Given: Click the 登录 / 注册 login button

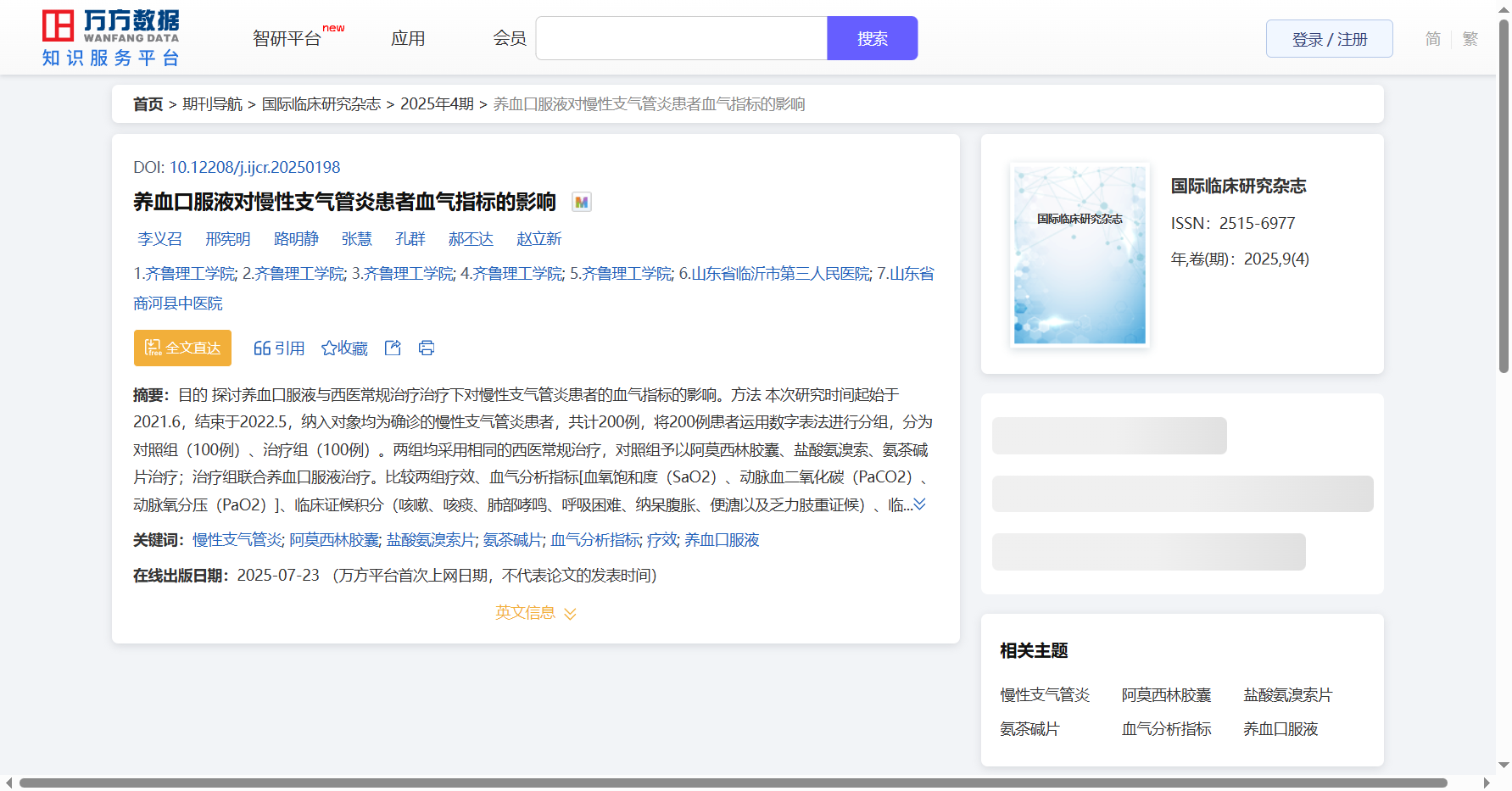Looking at the screenshot, I should (1329, 39).
